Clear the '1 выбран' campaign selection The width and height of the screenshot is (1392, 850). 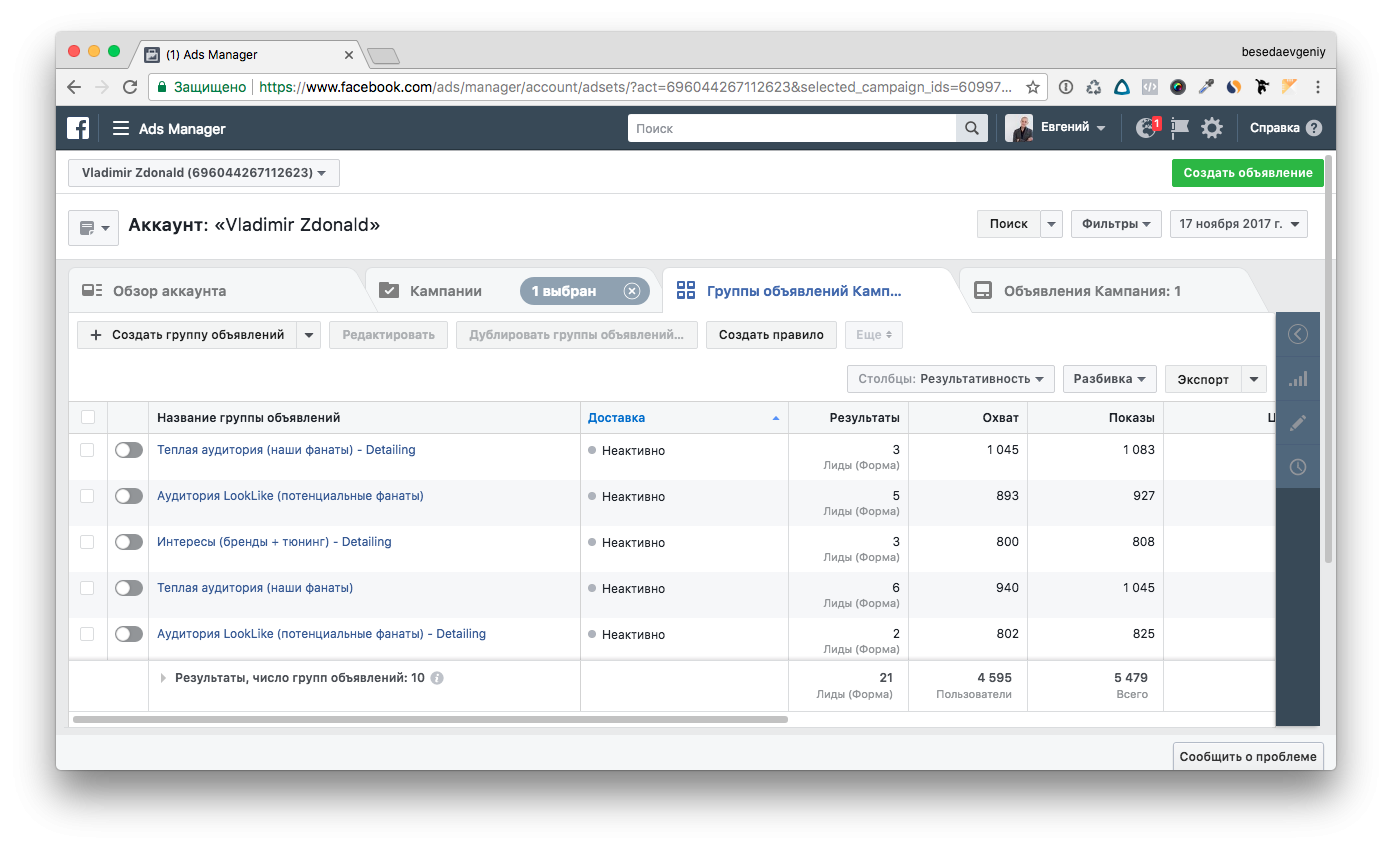631,291
